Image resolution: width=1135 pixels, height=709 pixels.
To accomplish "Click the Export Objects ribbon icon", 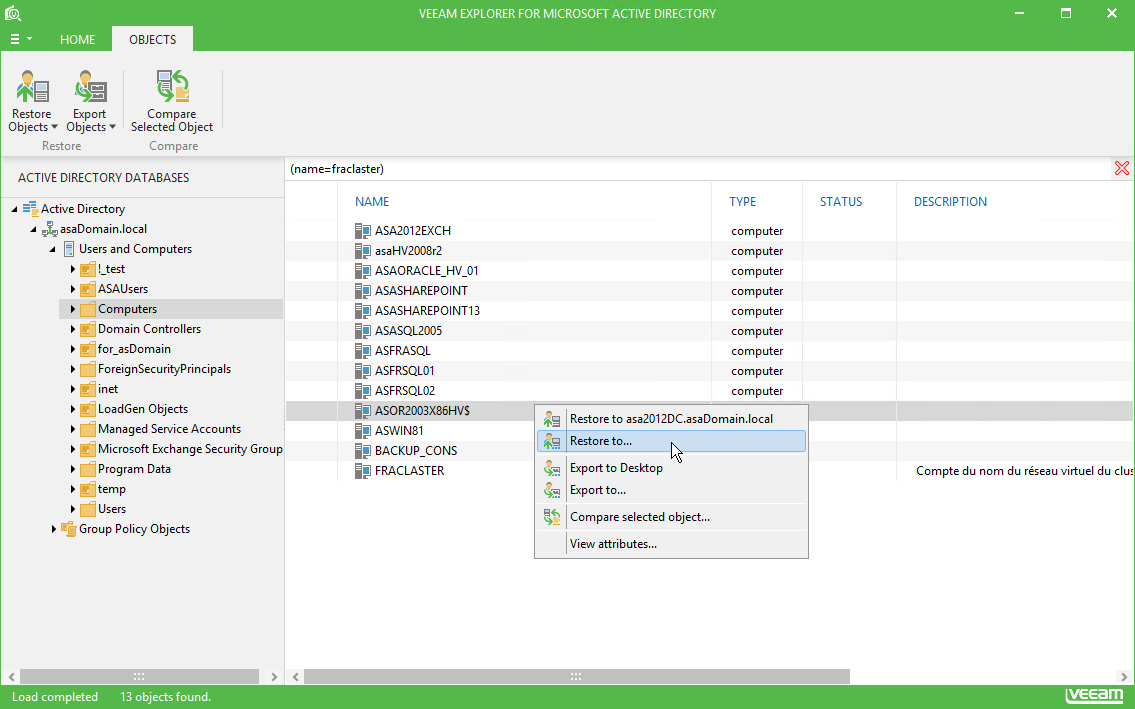I will (90, 87).
